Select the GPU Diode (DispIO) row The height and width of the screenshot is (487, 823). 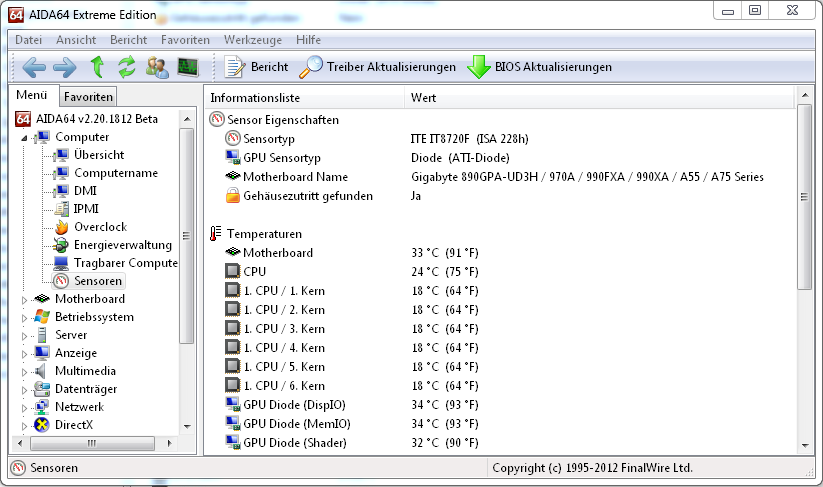[499, 405]
